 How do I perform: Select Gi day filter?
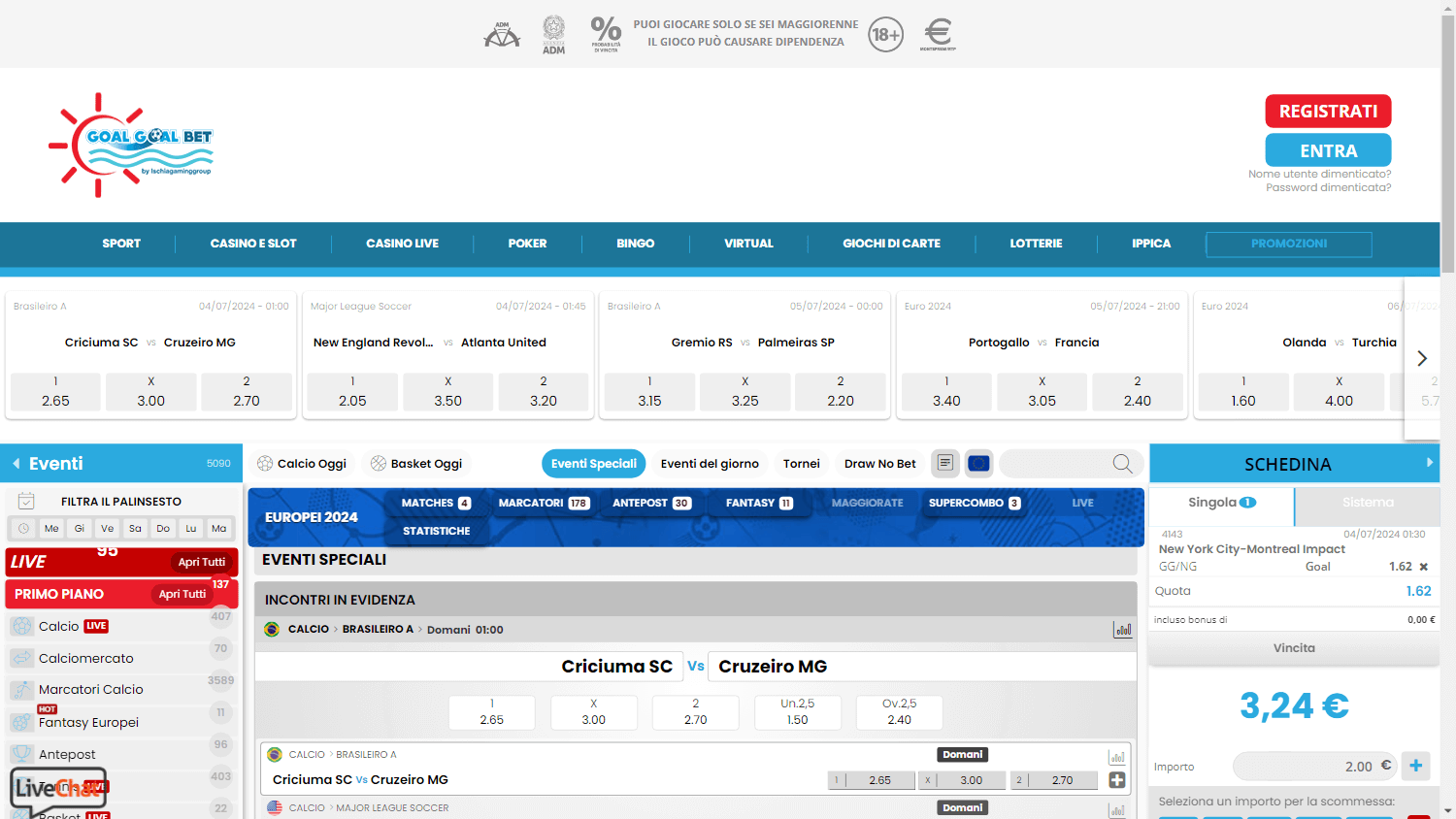[x=80, y=529]
